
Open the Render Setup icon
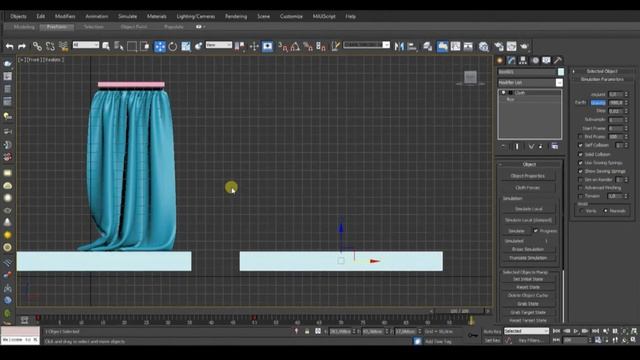[499, 47]
